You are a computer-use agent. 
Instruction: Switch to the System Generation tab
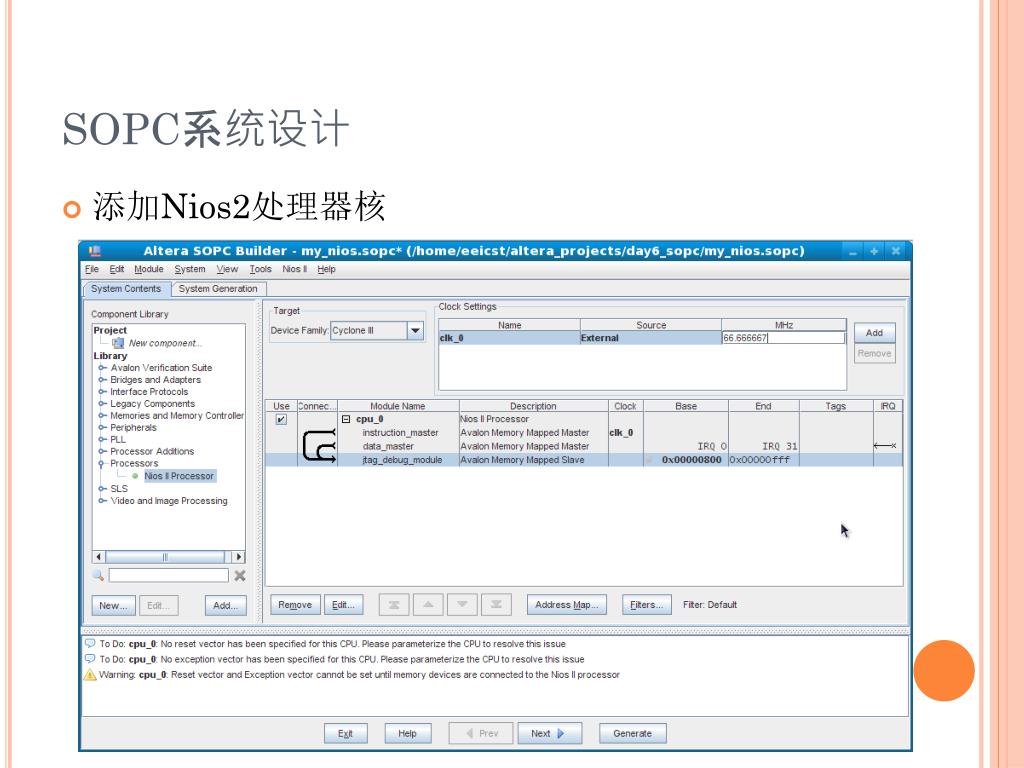pyautogui.click(x=218, y=289)
